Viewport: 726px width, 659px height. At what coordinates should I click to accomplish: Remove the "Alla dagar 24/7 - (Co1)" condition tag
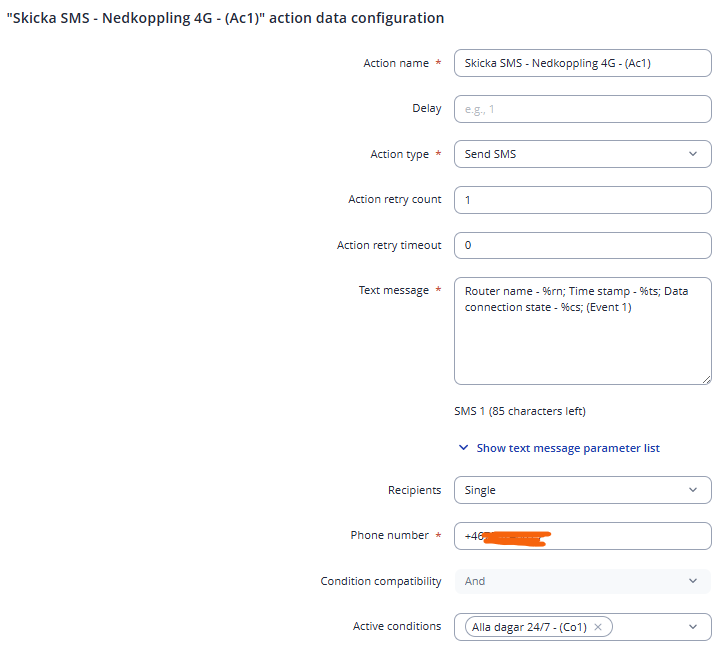click(598, 627)
